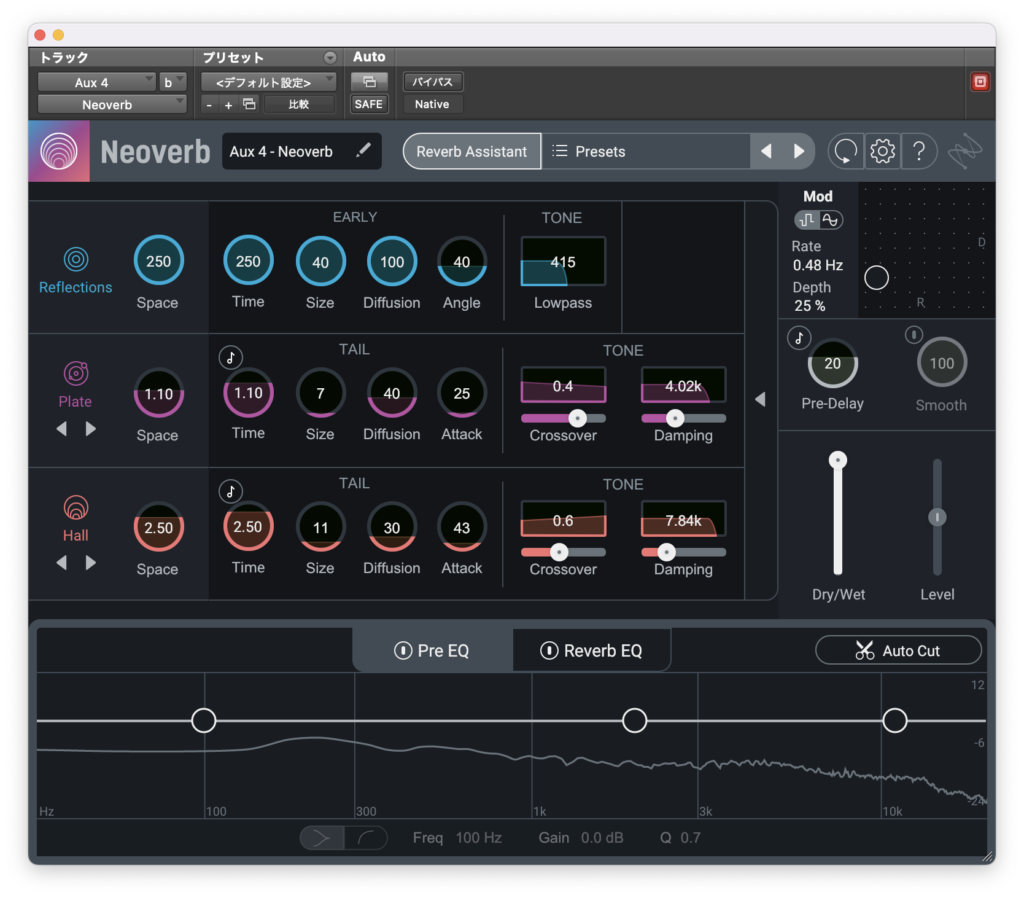Click the Plate reverb engine icon

(76, 373)
